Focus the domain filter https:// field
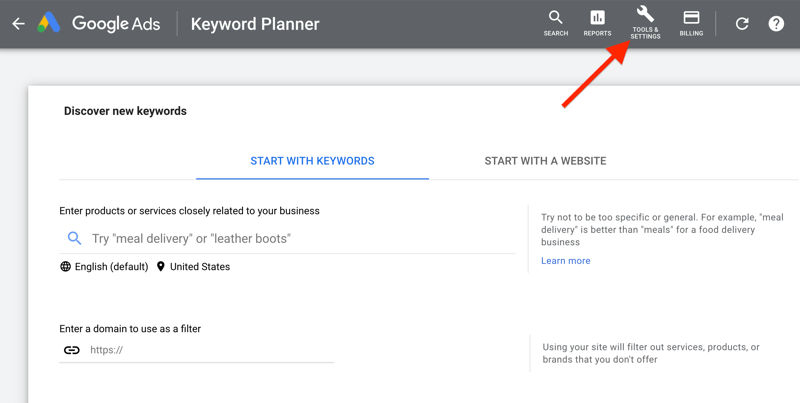 pos(196,350)
